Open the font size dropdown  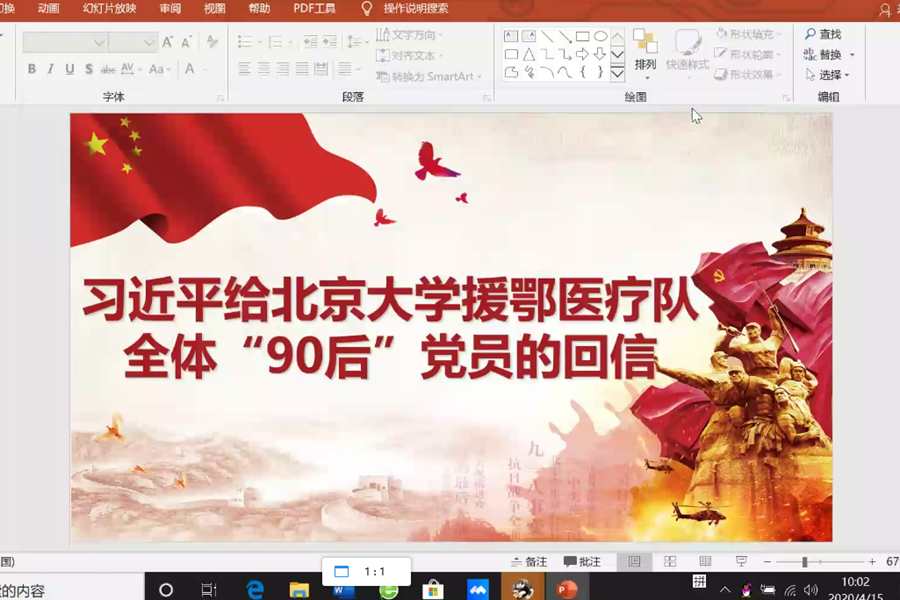[x=149, y=42]
